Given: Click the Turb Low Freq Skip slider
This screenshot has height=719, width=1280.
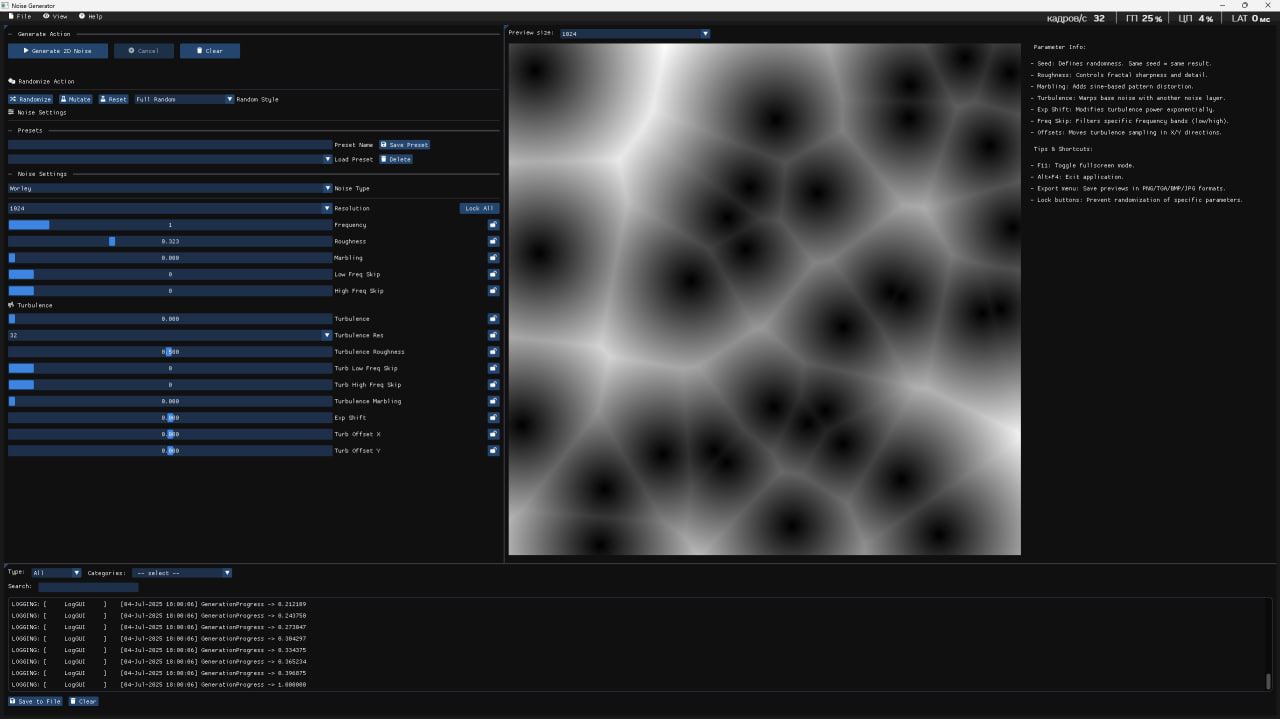Looking at the screenshot, I should coord(170,368).
